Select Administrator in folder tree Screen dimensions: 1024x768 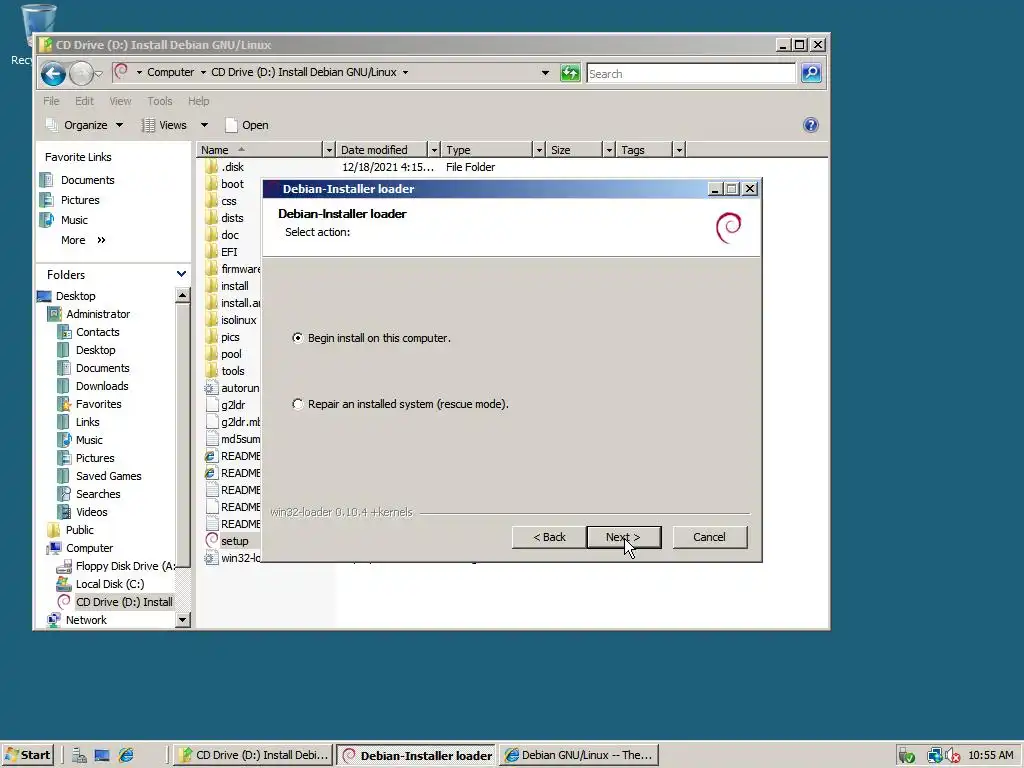coord(90,314)
